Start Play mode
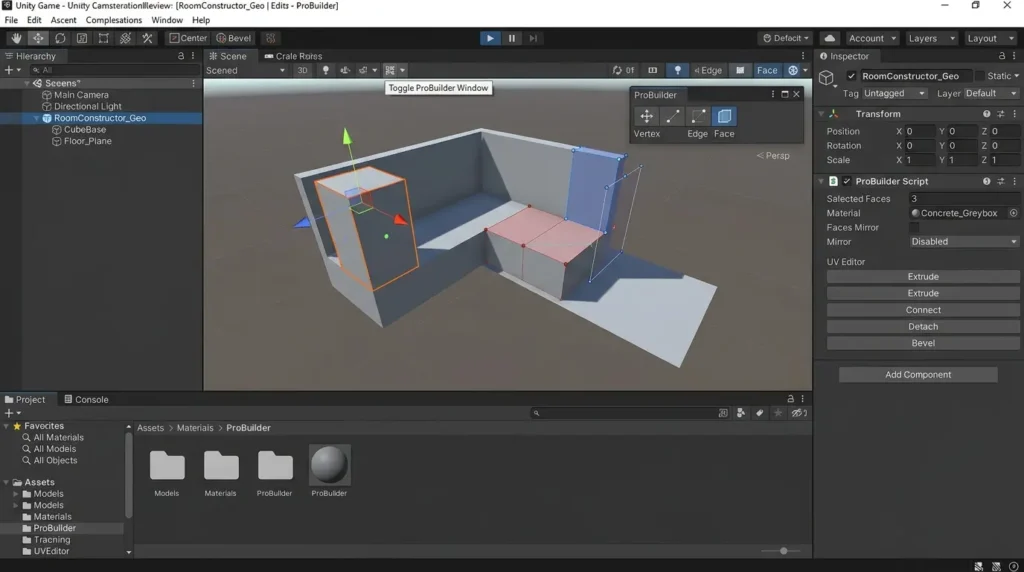This screenshot has height=572, width=1024. pyautogui.click(x=490, y=38)
